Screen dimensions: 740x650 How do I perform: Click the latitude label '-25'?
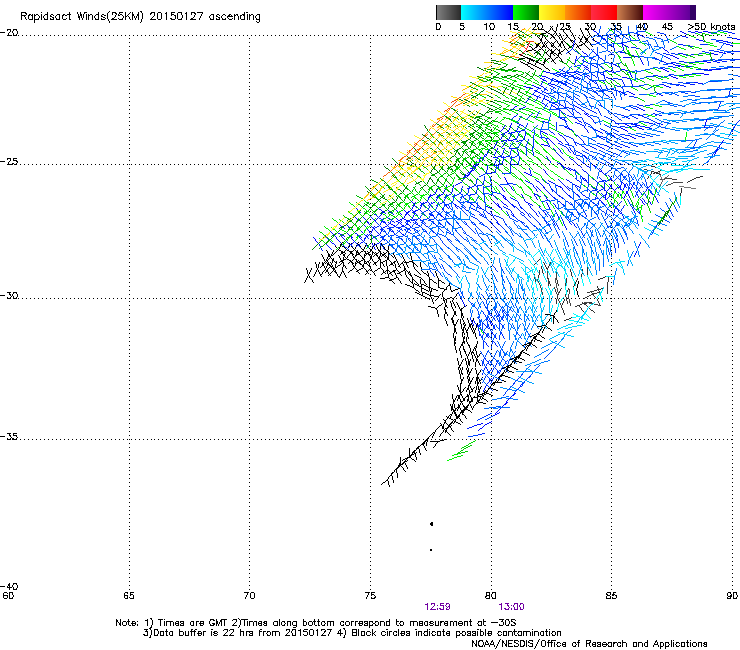pyautogui.click(x=9, y=161)
